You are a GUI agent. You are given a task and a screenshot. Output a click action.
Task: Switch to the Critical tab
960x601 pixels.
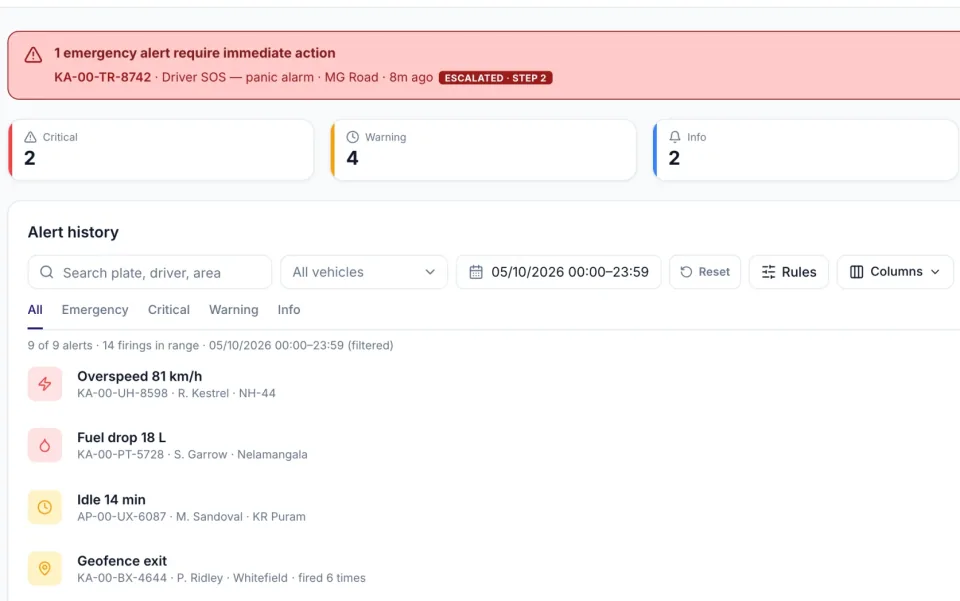click(168, 310)
